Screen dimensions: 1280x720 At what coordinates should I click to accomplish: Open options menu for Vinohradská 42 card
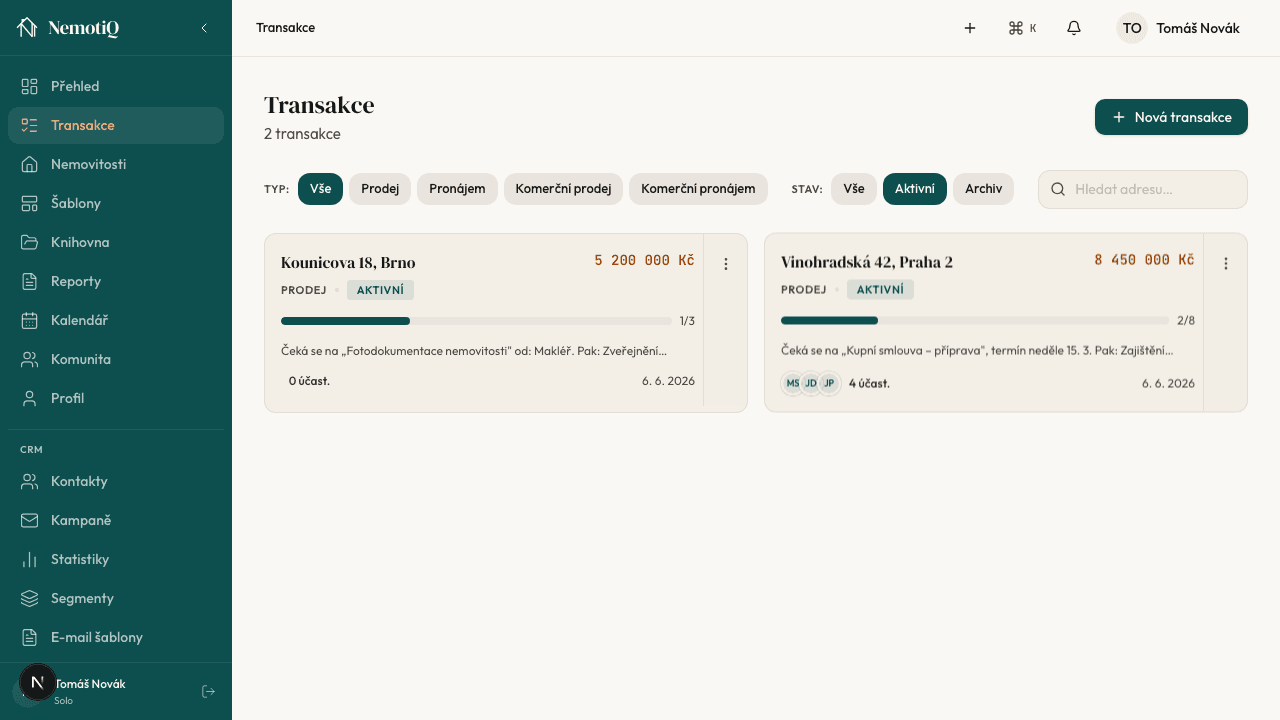1226,264
